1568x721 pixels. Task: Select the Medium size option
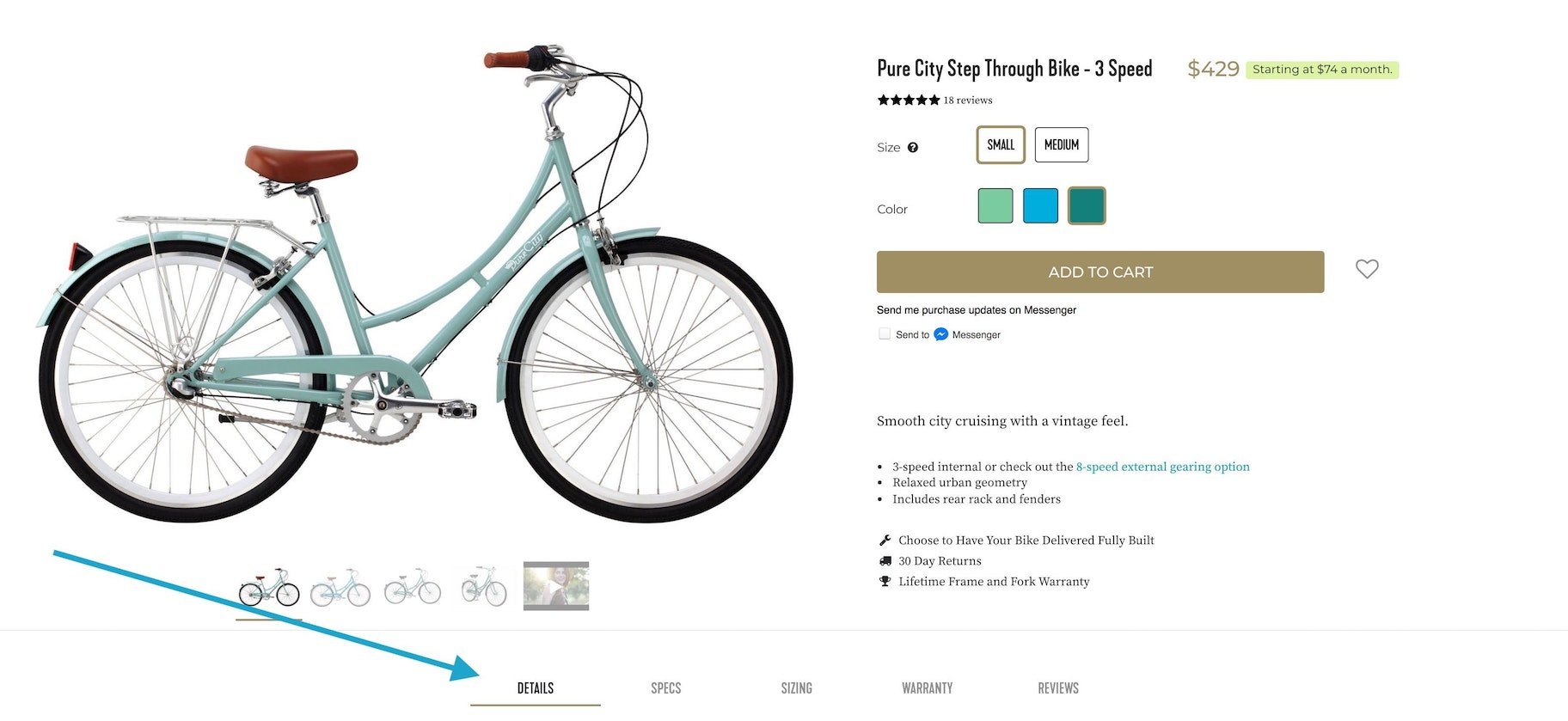(x=1062, y=145)
